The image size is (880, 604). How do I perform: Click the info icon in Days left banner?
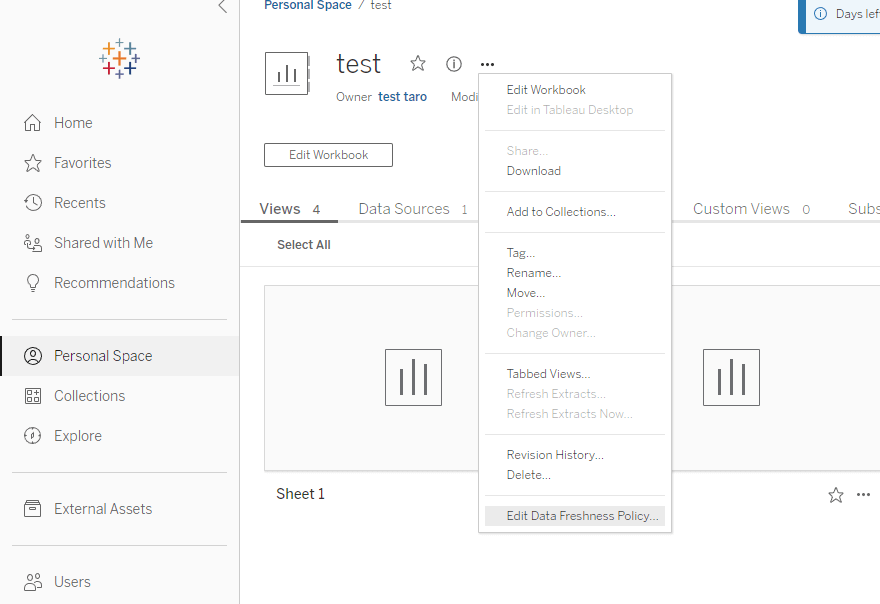point(821,14)
